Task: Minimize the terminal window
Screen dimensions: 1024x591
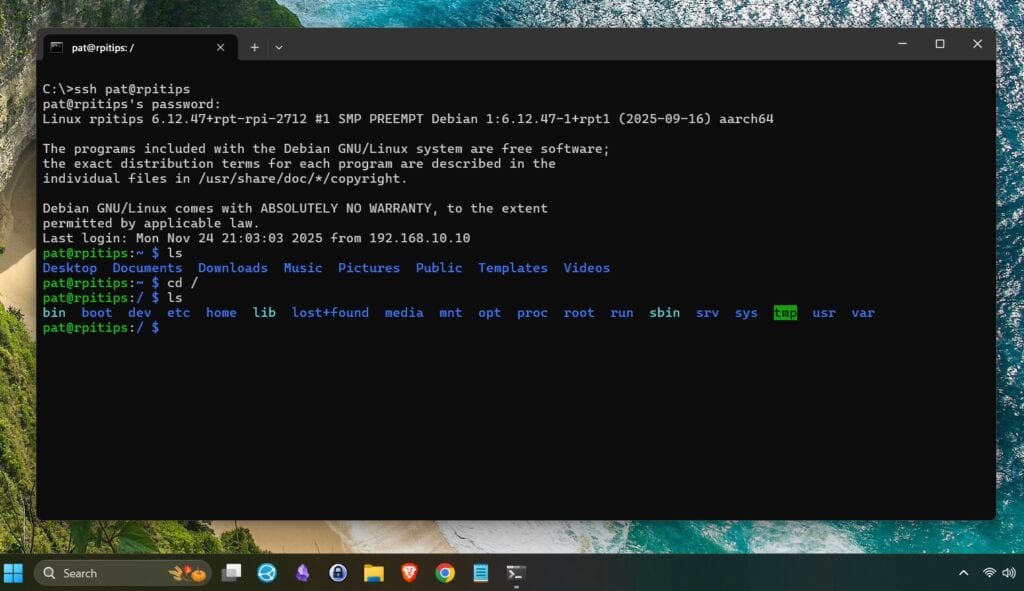Action: (901, 44)
